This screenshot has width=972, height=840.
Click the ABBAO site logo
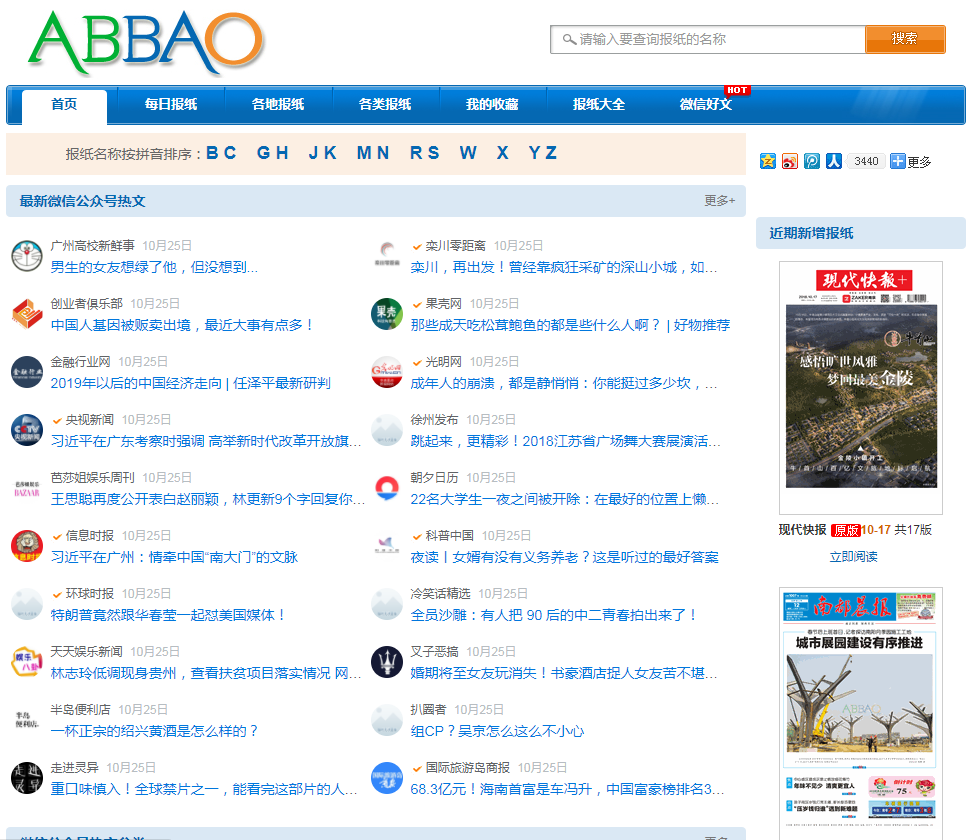pos(146,42)
